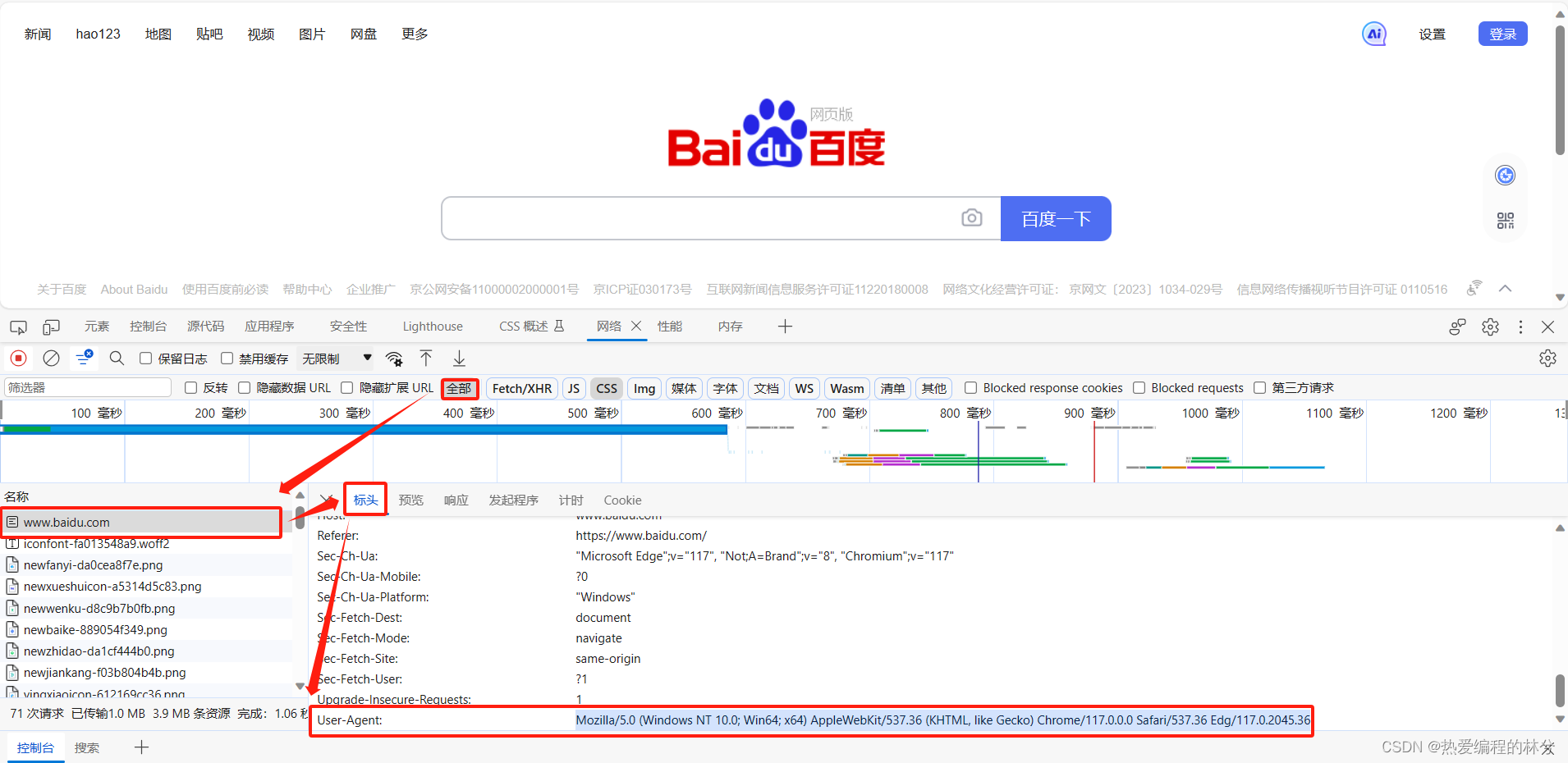This screenshot has width=1568, height=763.
Task: Open network conditions wifi icon
Action: pyautogui.click(x=394, y=359)
